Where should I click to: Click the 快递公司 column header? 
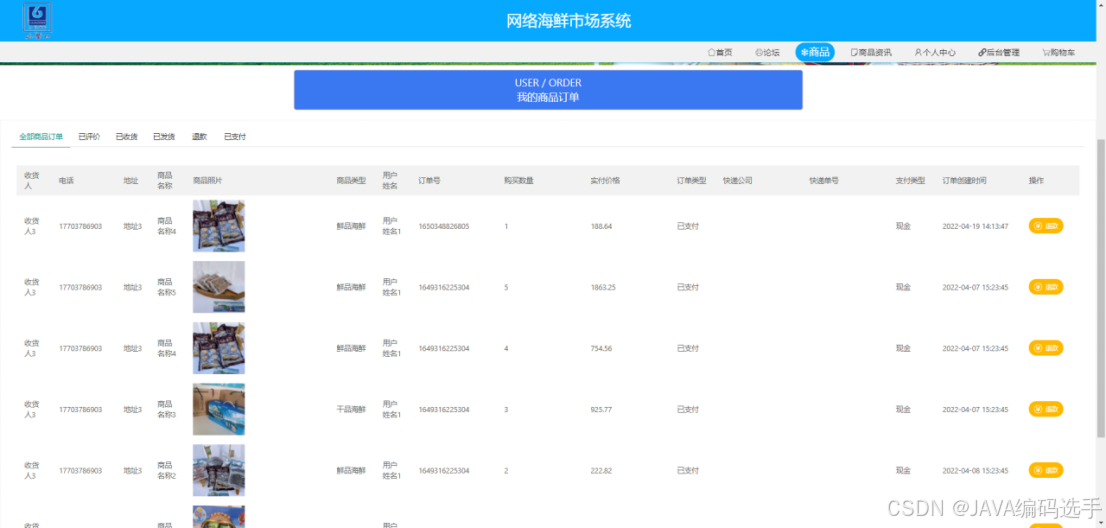(x=738, y=180)
